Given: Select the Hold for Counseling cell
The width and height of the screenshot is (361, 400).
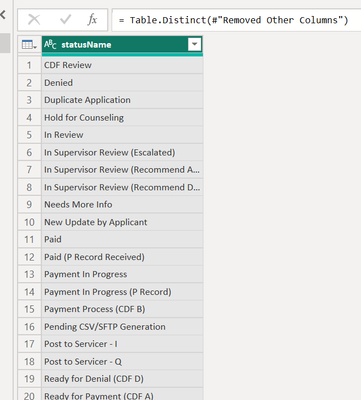Looking at the screenshot, I should click(x=122, y=117).
